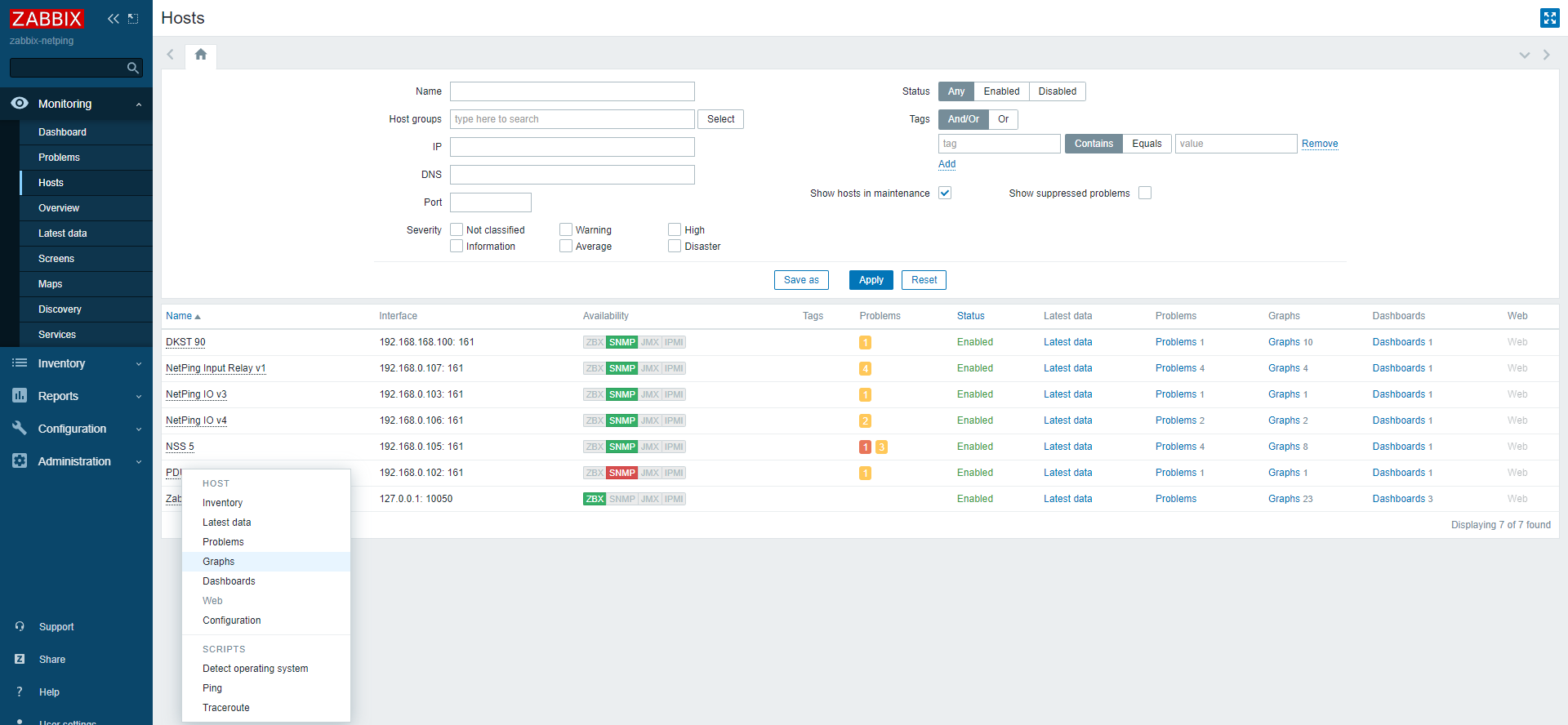Click the sidebar search magnifier icon
Image resolution: width=1568 pixels, height=725 pixels.
click(x=132, y=68)
